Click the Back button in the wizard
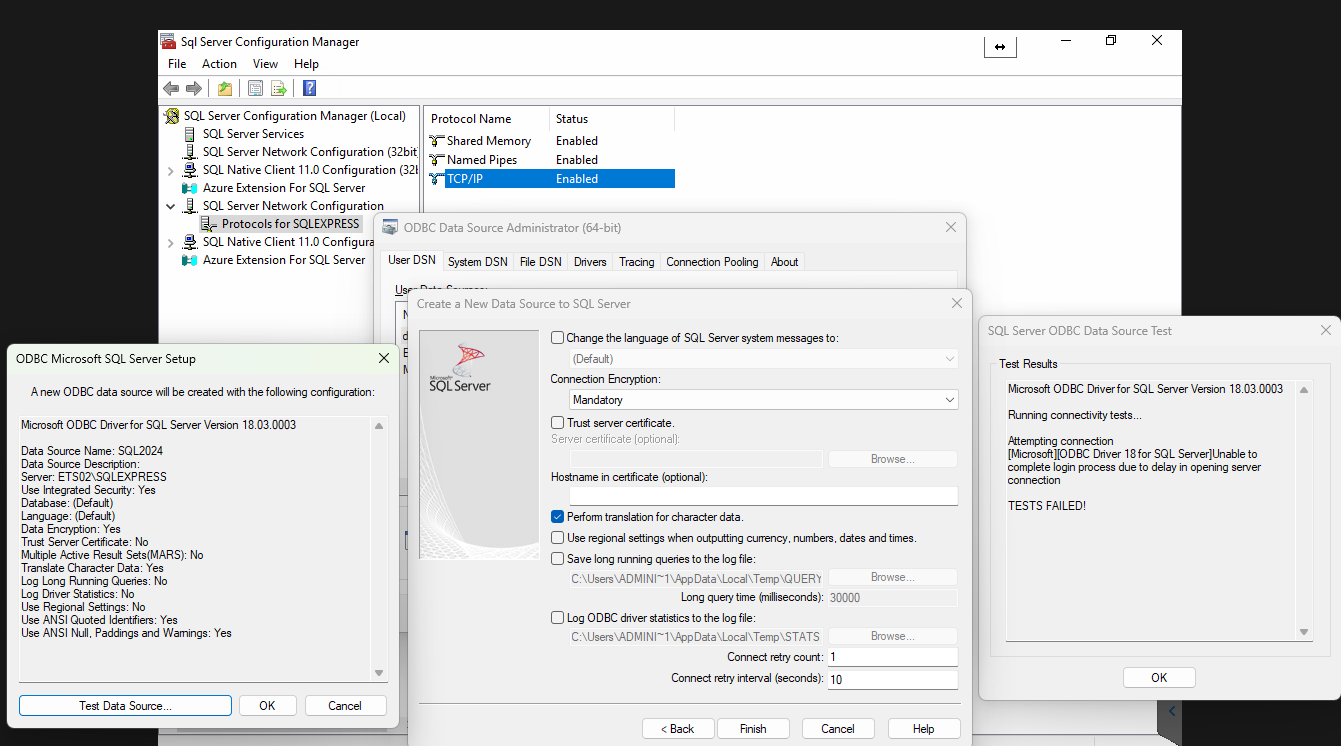 pyautogui.click(x=678, y=729)
